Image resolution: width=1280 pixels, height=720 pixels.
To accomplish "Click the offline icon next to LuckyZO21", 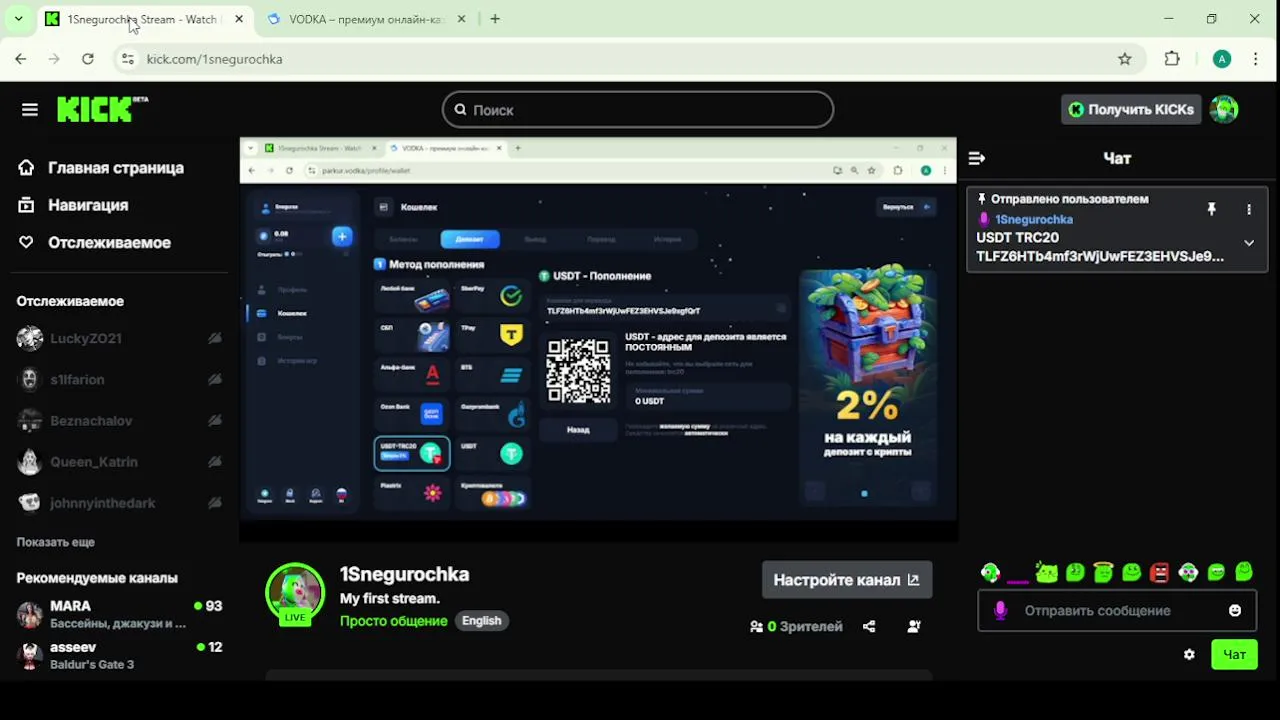I will (214, 338).
